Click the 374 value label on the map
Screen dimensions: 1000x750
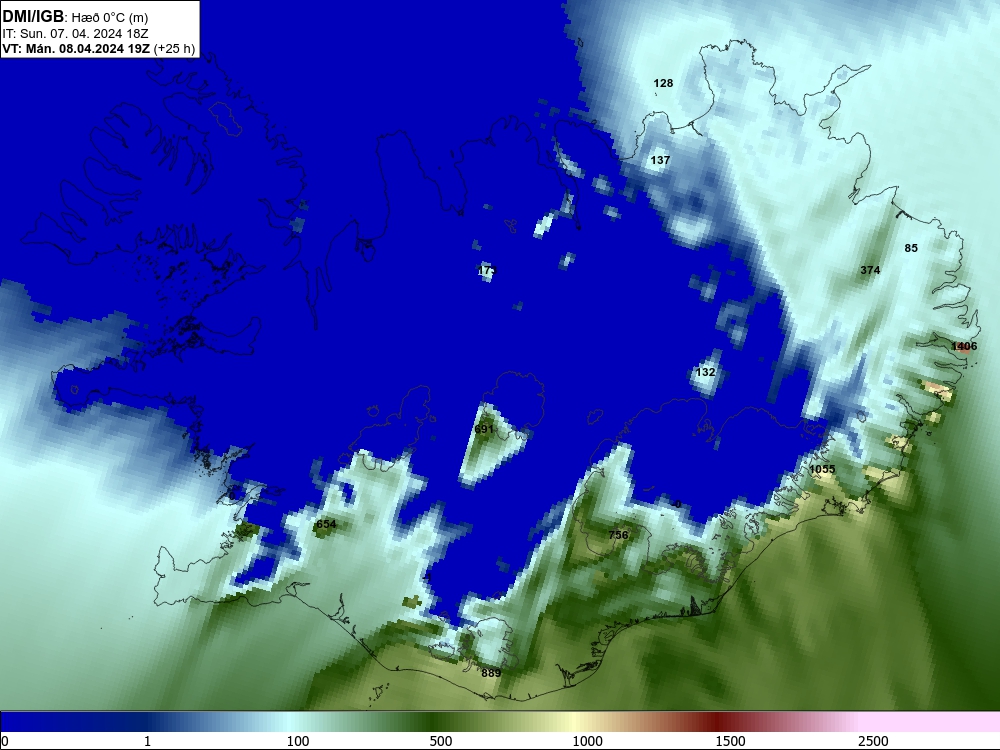[870, 270]
